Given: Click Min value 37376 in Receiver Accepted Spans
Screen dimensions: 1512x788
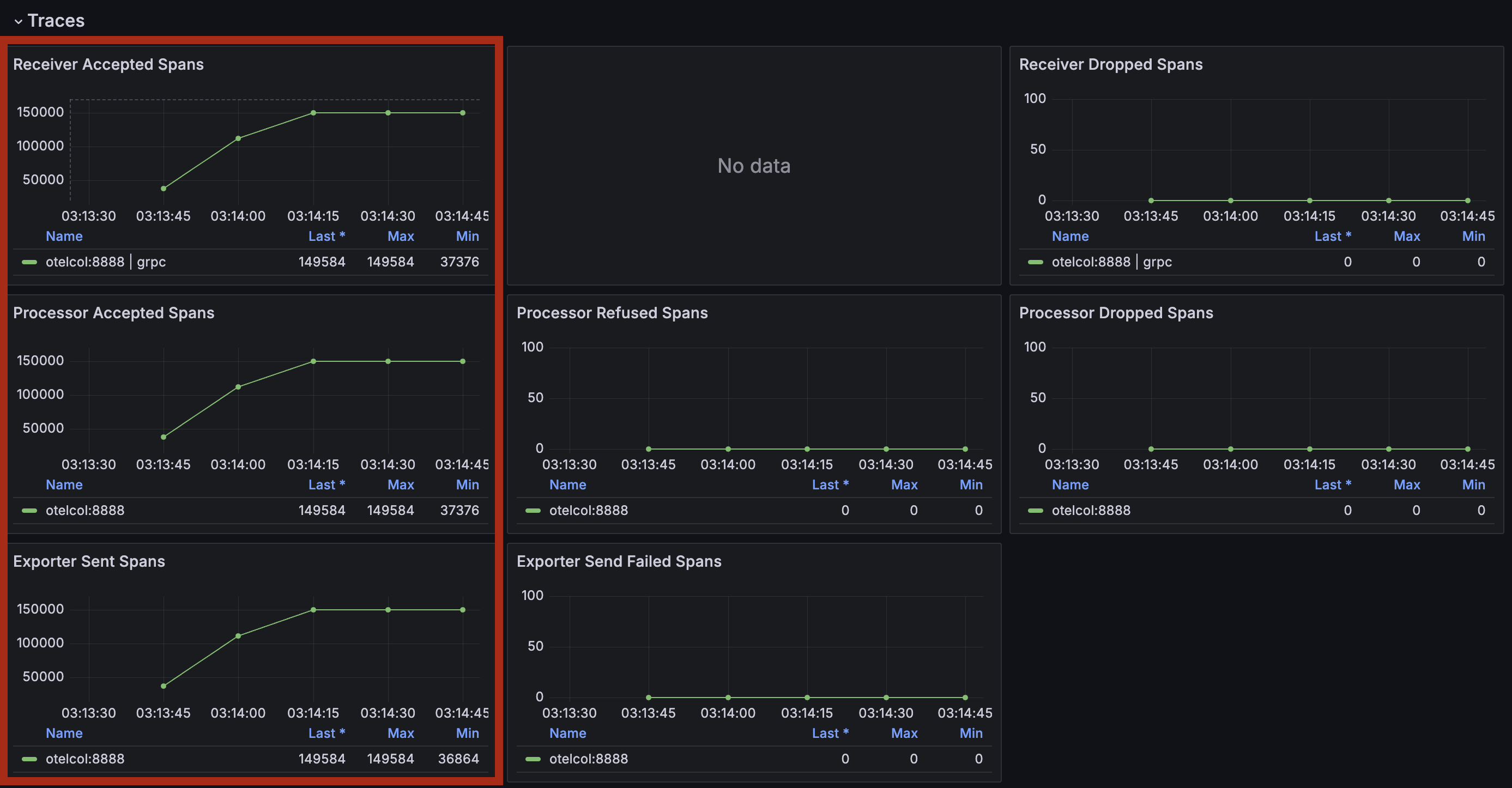Looking at the screenshot, I should pyautogui.click(x=459, y=262).
